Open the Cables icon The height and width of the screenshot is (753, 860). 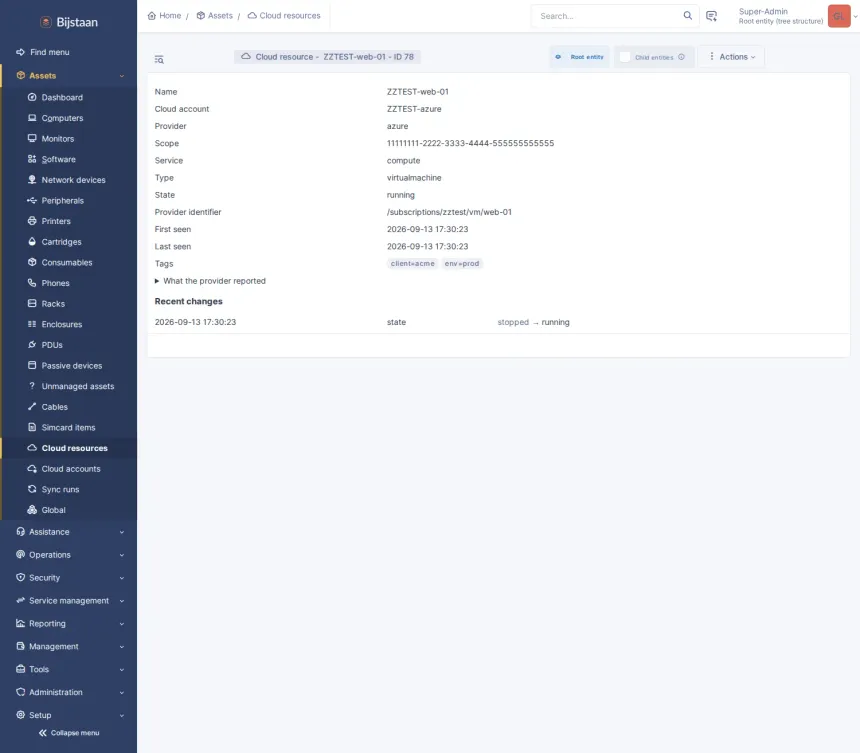pyautogui.click(x=32, y=406)
